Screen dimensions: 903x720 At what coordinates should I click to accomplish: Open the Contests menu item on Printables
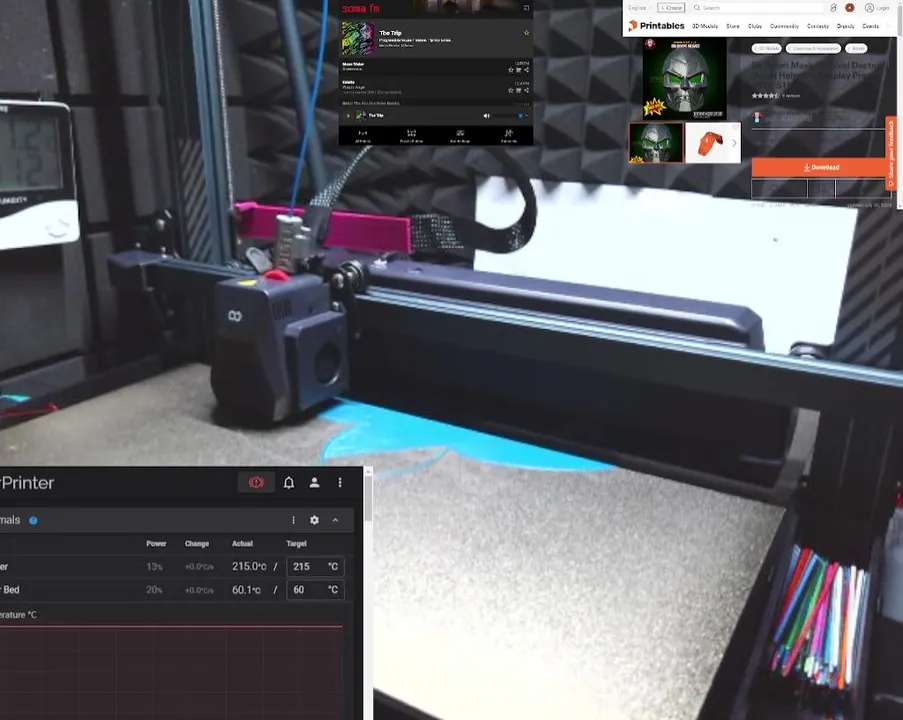818,26
